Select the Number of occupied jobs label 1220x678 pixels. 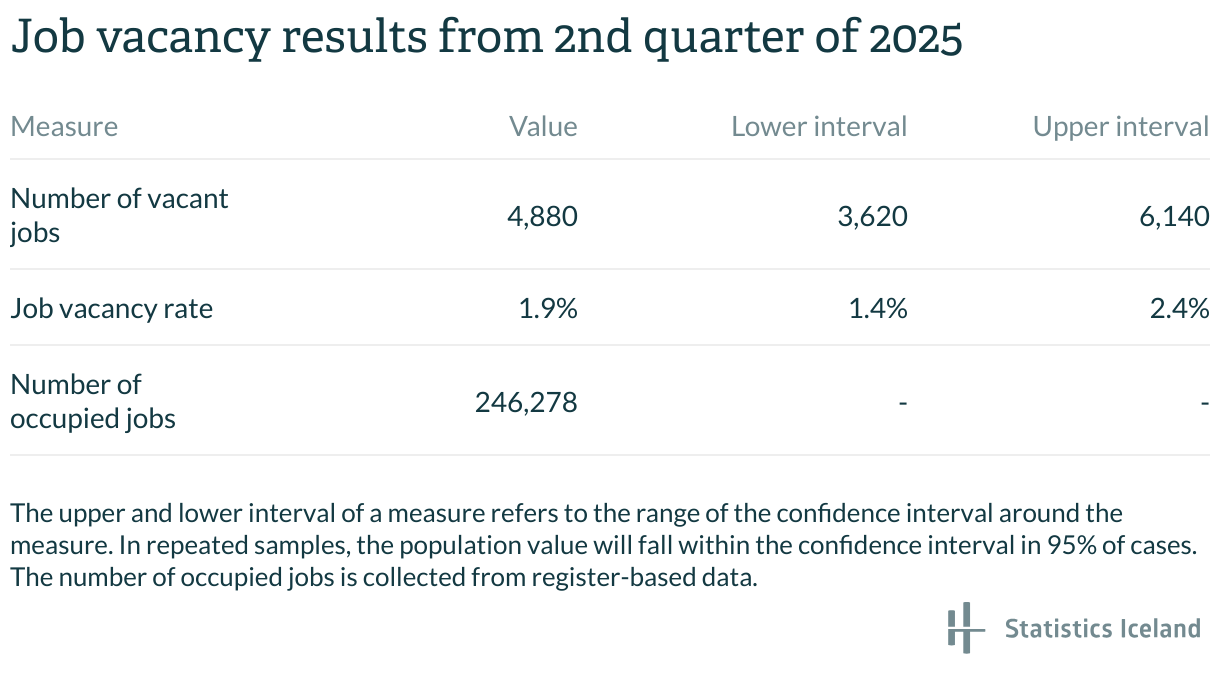[x=93, y=401]
